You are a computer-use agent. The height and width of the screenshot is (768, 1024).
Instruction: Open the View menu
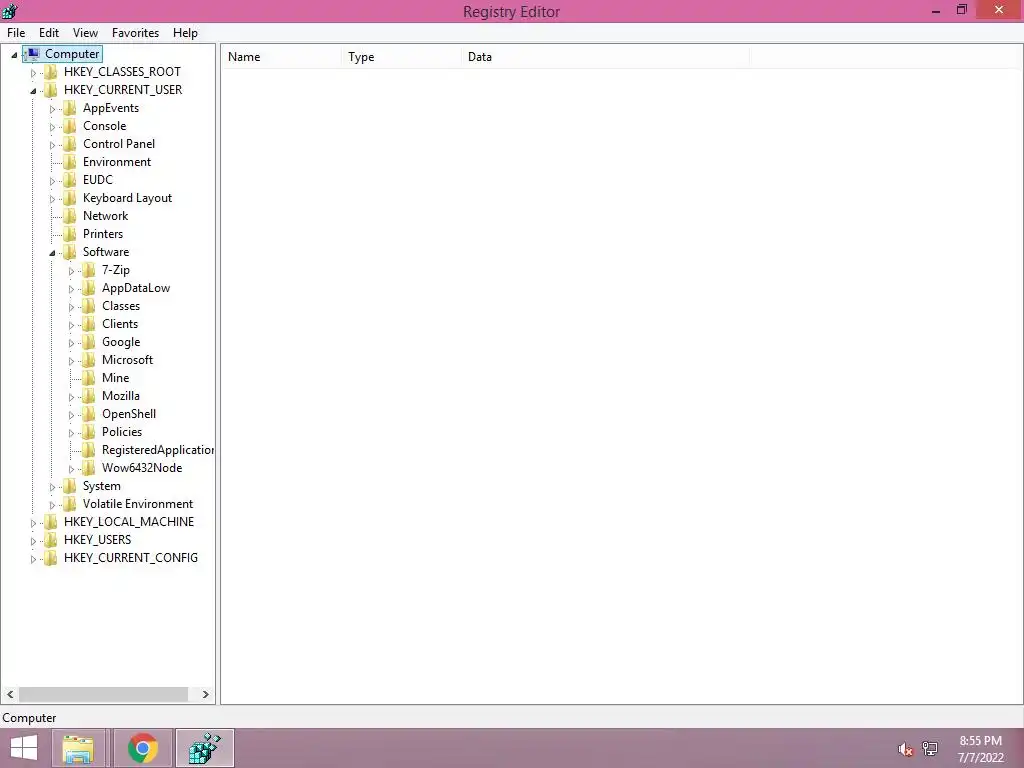[85, 33]
